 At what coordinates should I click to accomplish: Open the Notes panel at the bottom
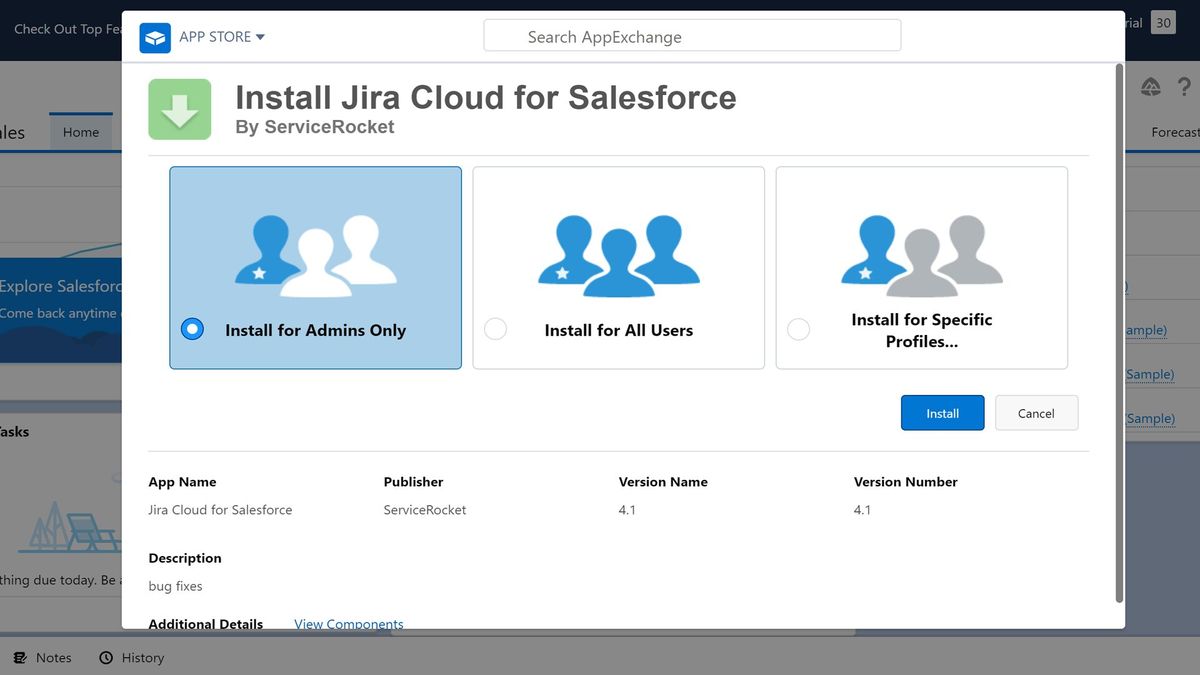[43, 657]
